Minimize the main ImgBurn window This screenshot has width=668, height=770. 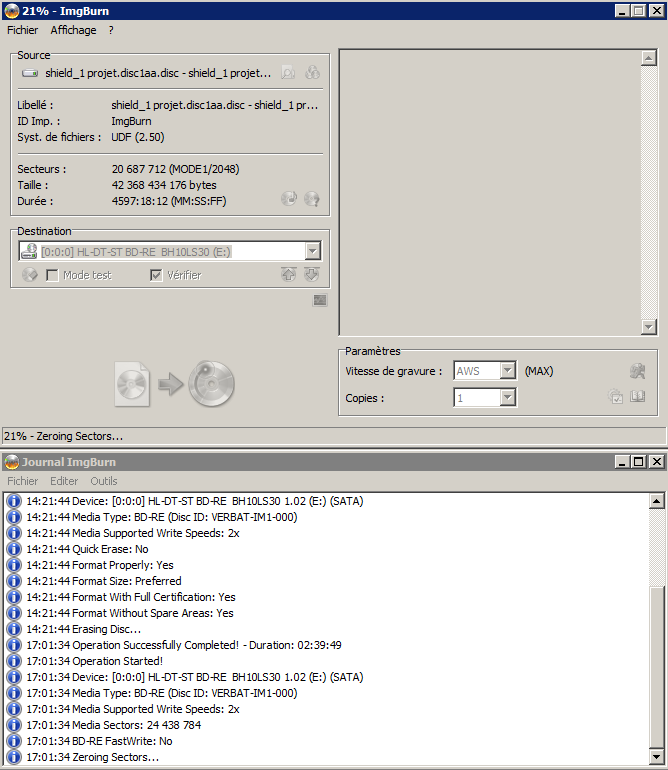[622, 11]
